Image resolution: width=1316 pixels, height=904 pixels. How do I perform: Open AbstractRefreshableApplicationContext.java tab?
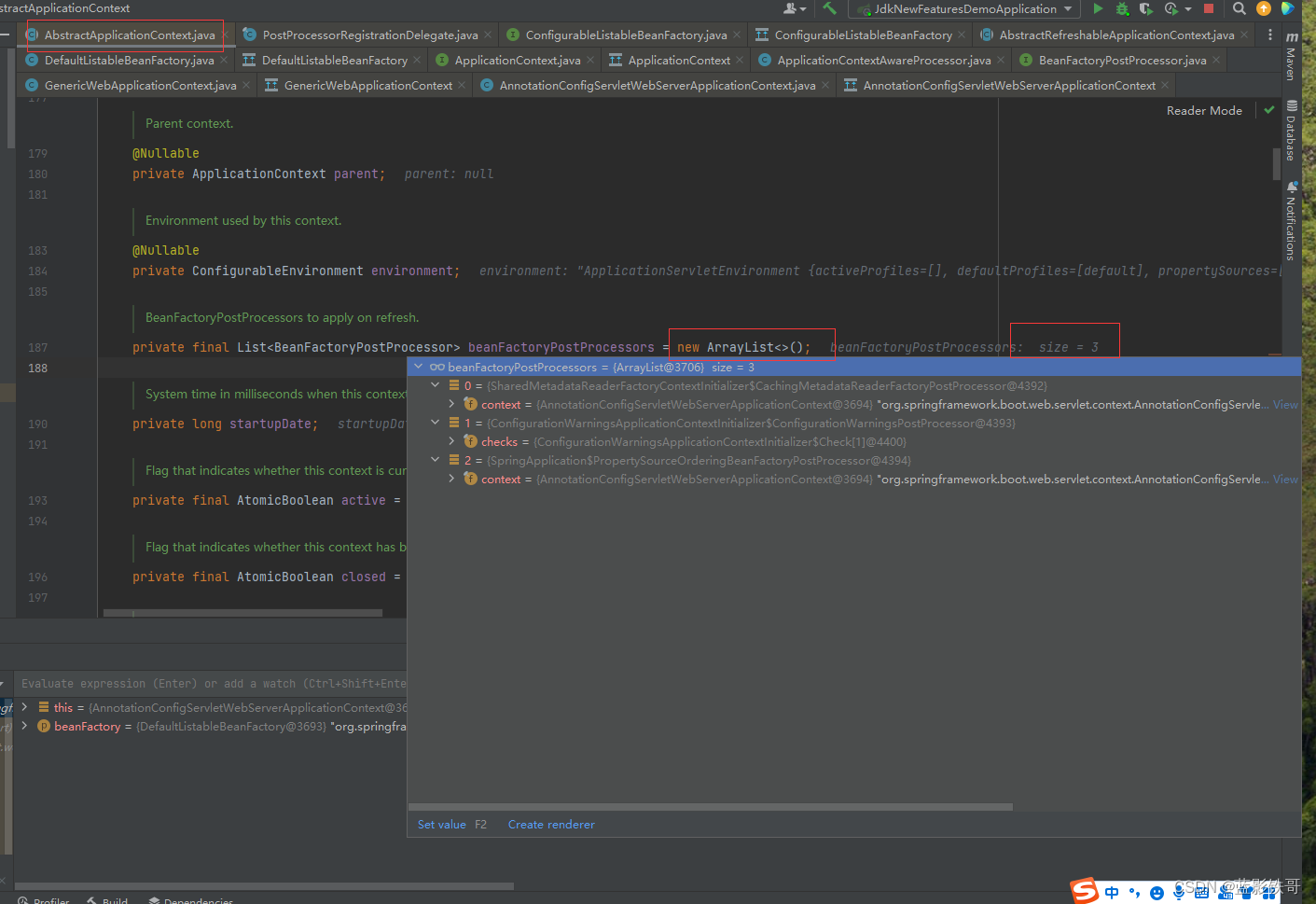tap(1116, 35)
